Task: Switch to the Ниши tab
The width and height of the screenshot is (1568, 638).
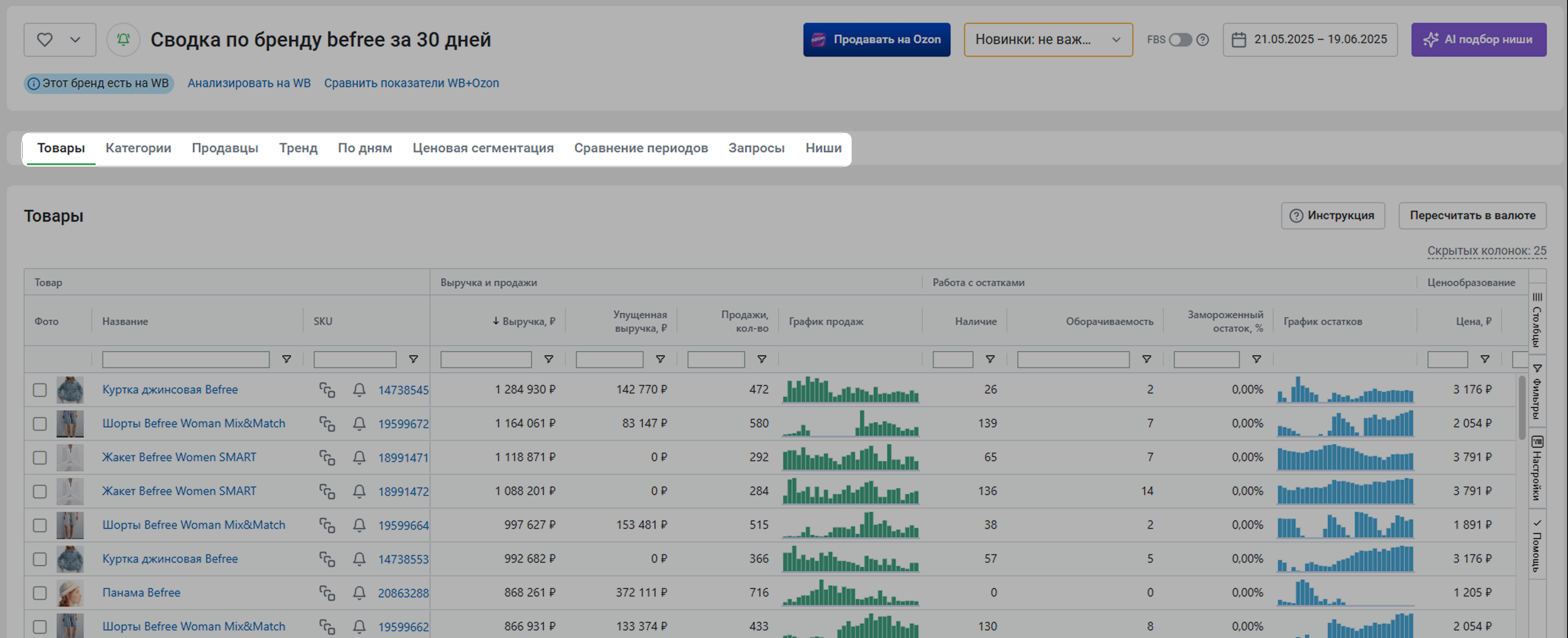Action: click(x=824, y=148)
